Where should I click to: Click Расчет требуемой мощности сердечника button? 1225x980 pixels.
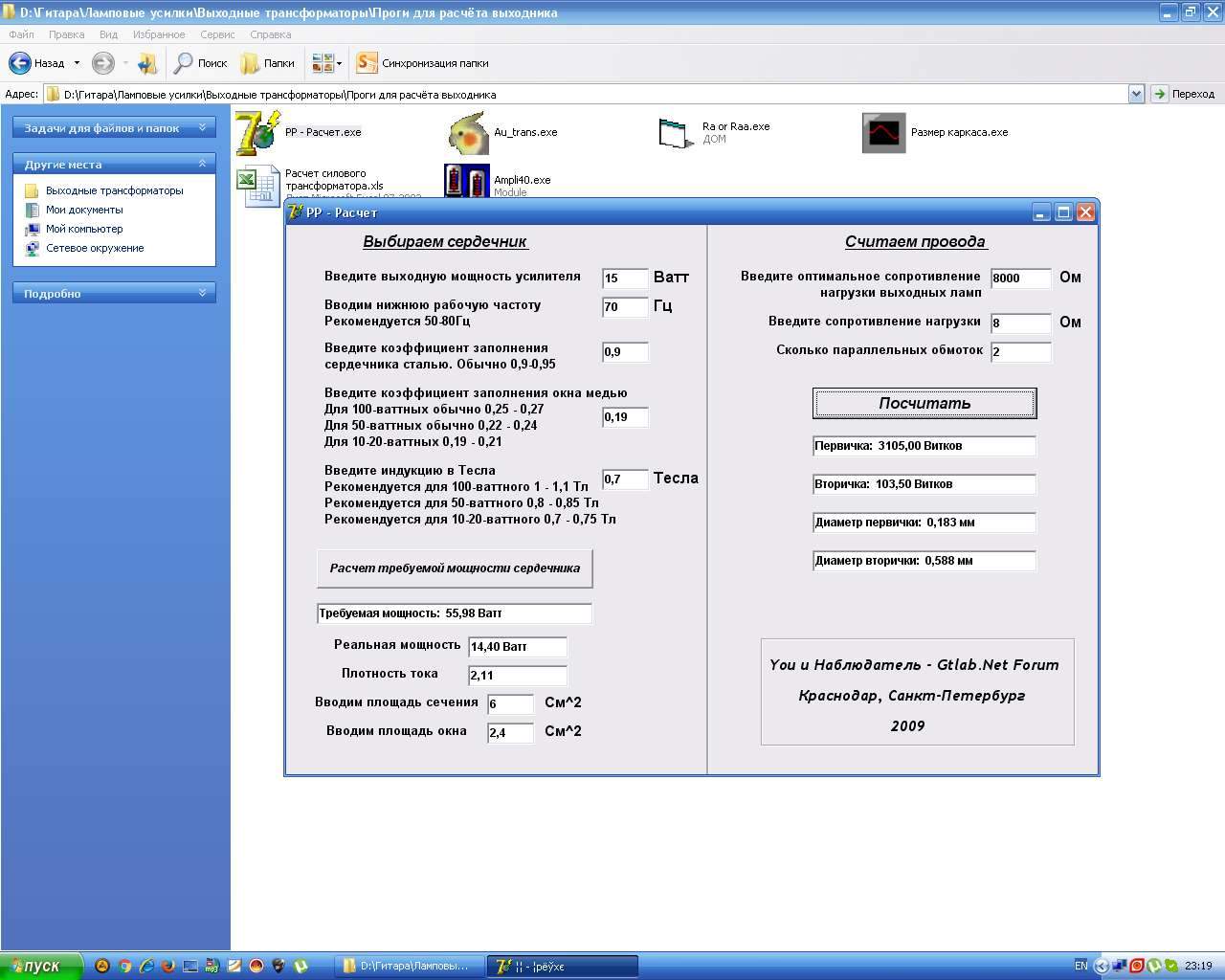[455, 568]
